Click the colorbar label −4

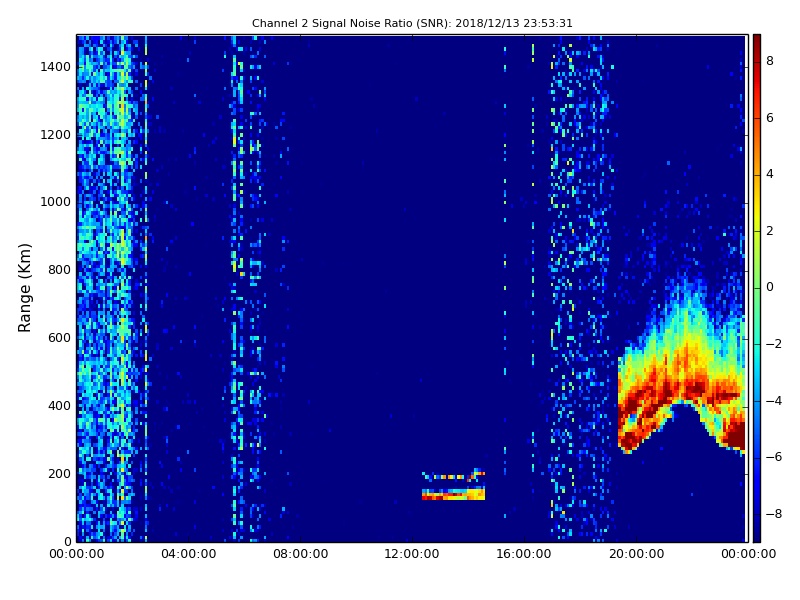click(x=774, y=401)
